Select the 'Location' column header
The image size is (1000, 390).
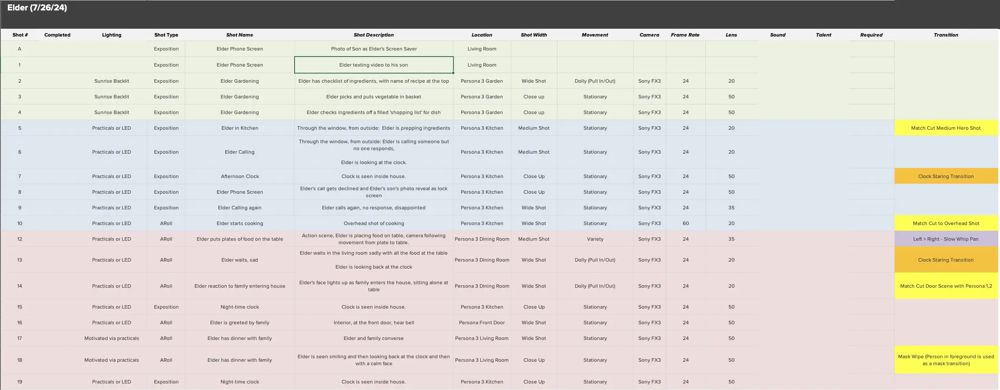[x=482, y=35]
